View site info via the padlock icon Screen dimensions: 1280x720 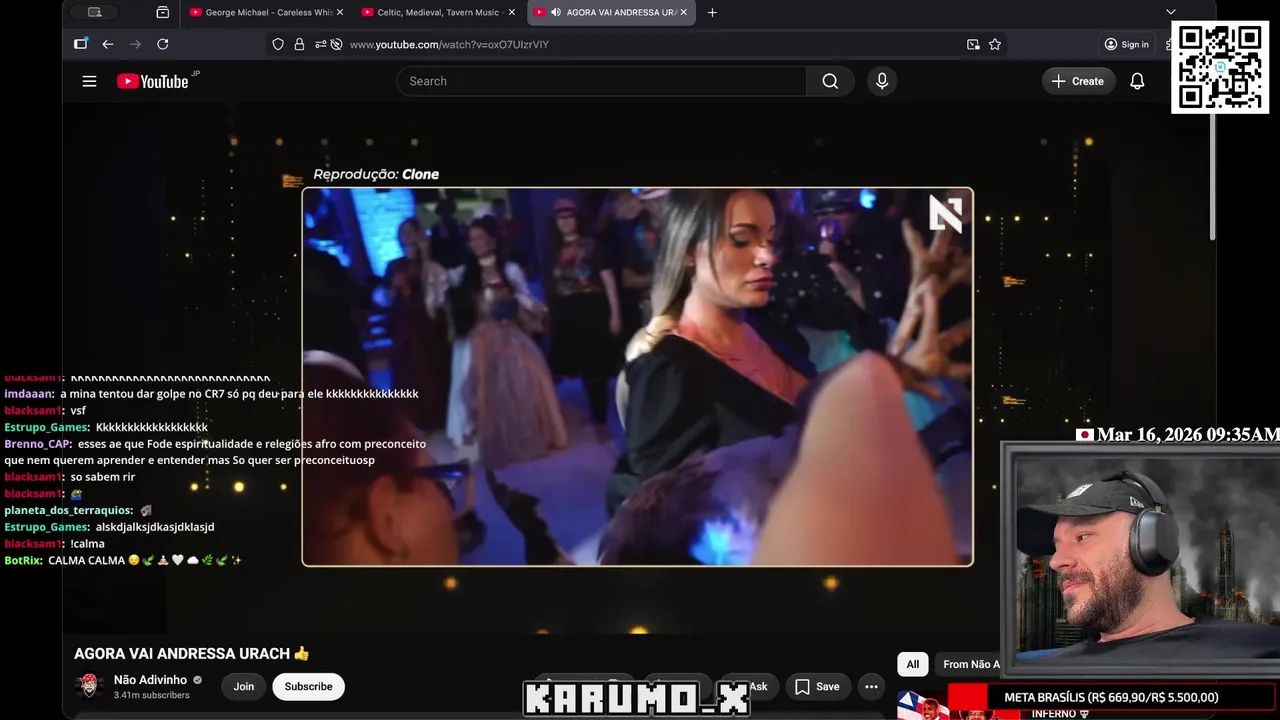click(299, 44)
